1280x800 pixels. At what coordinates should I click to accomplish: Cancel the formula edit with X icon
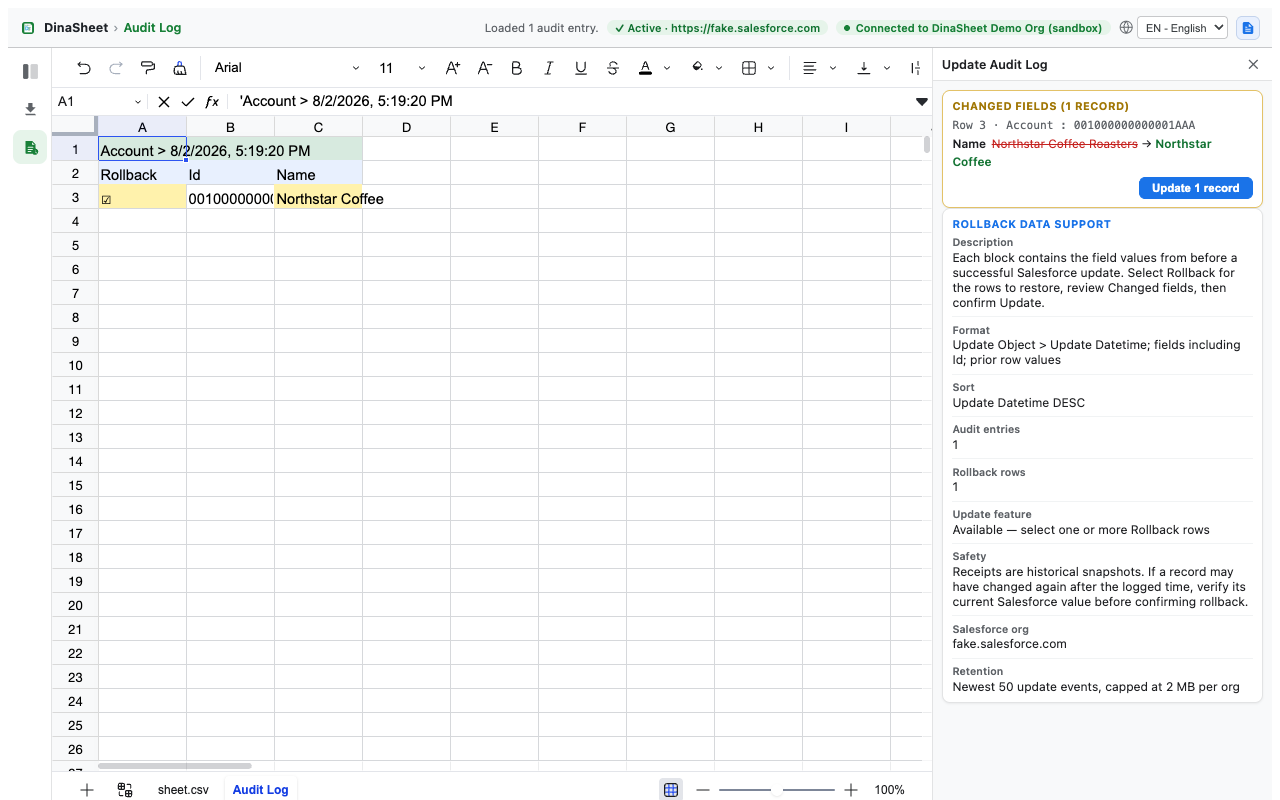click(164, 102)
